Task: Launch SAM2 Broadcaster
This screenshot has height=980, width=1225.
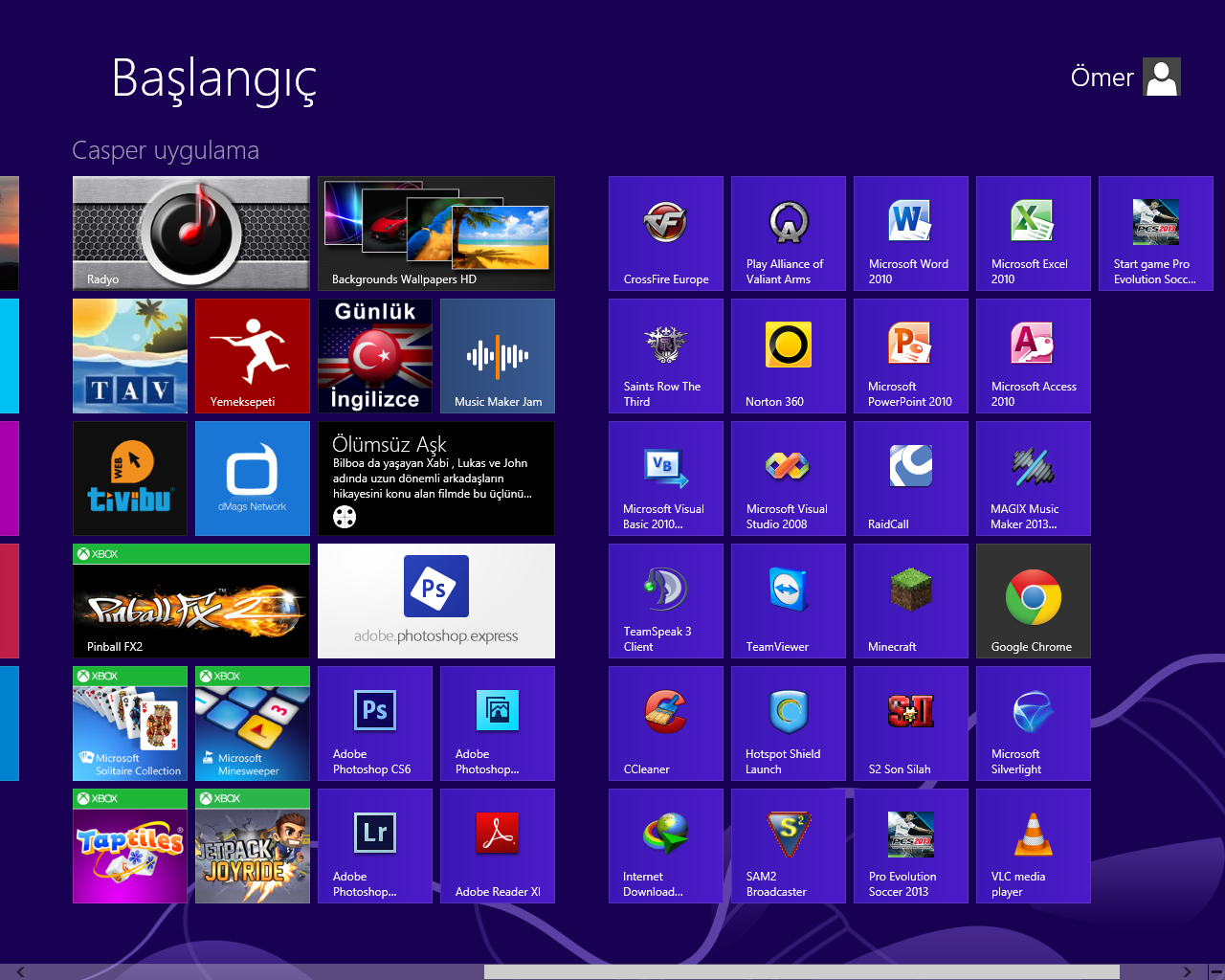Action: pos(789,846)
